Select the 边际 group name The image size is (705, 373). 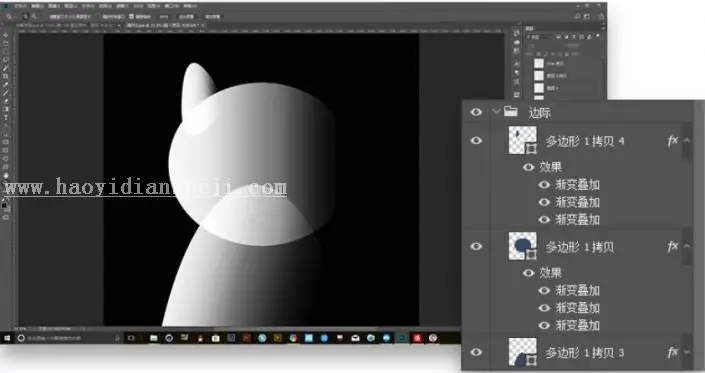click(x=539, y=112)
